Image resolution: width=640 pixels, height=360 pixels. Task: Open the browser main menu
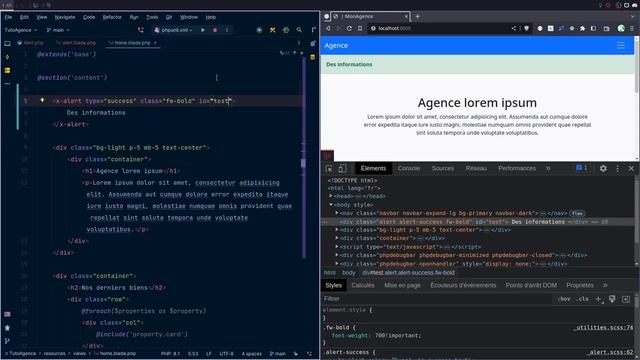(632, 28)
